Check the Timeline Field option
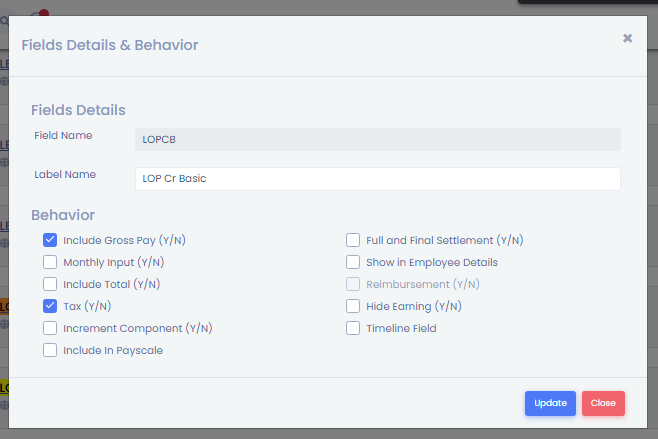Viewport: 658px width, 439px height. [353, 328]
